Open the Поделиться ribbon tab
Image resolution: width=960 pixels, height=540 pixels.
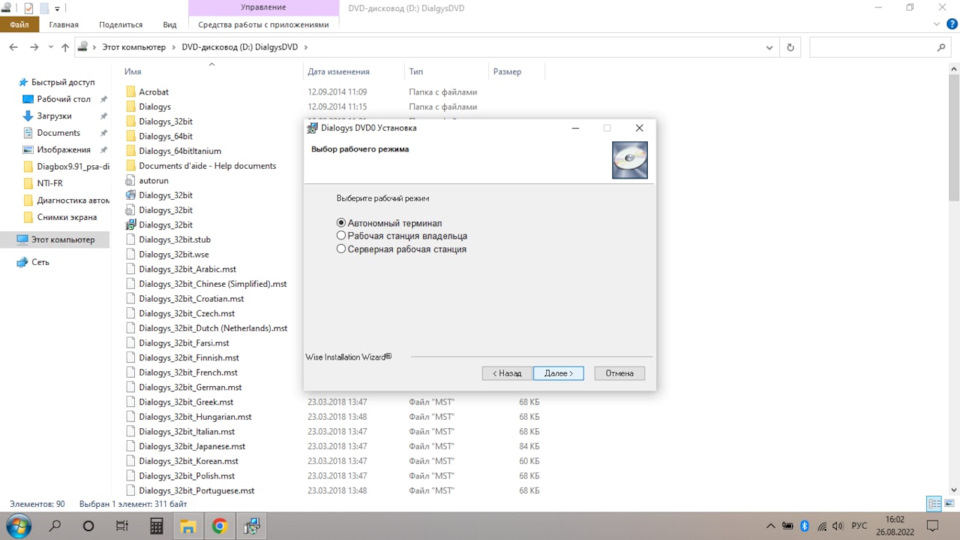(x=121, y=24)
